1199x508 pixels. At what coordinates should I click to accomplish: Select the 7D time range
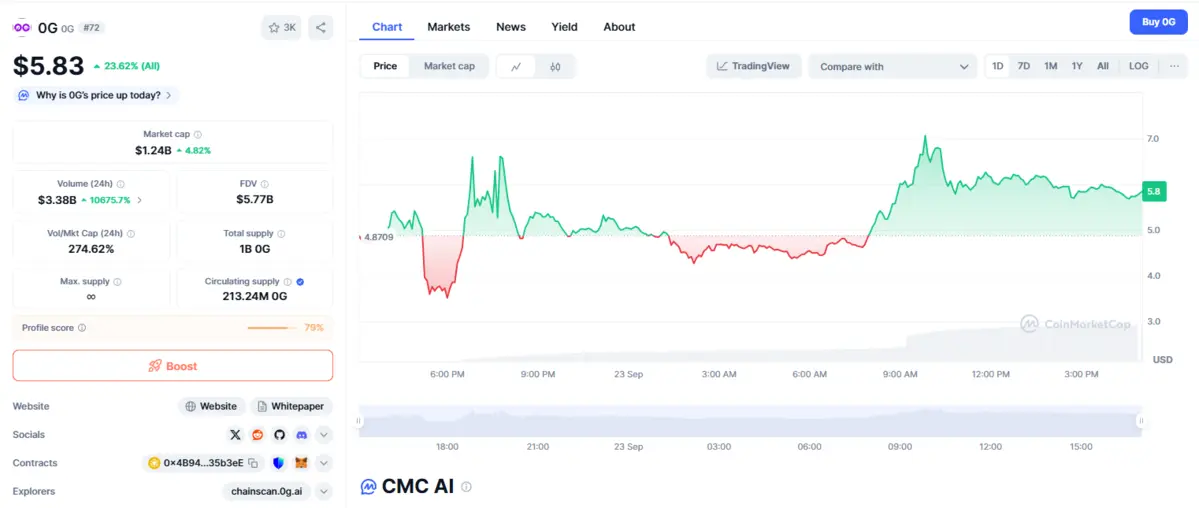(x=1024, y=66)
